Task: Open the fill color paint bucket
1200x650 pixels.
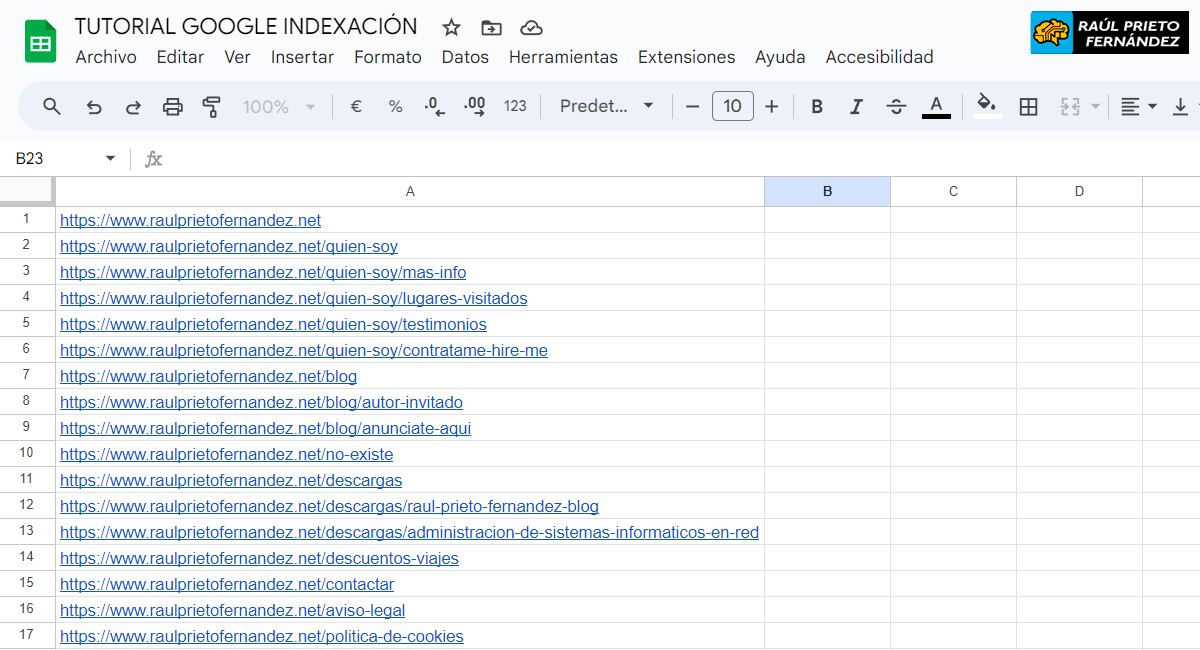Action: tap(987, 106)
